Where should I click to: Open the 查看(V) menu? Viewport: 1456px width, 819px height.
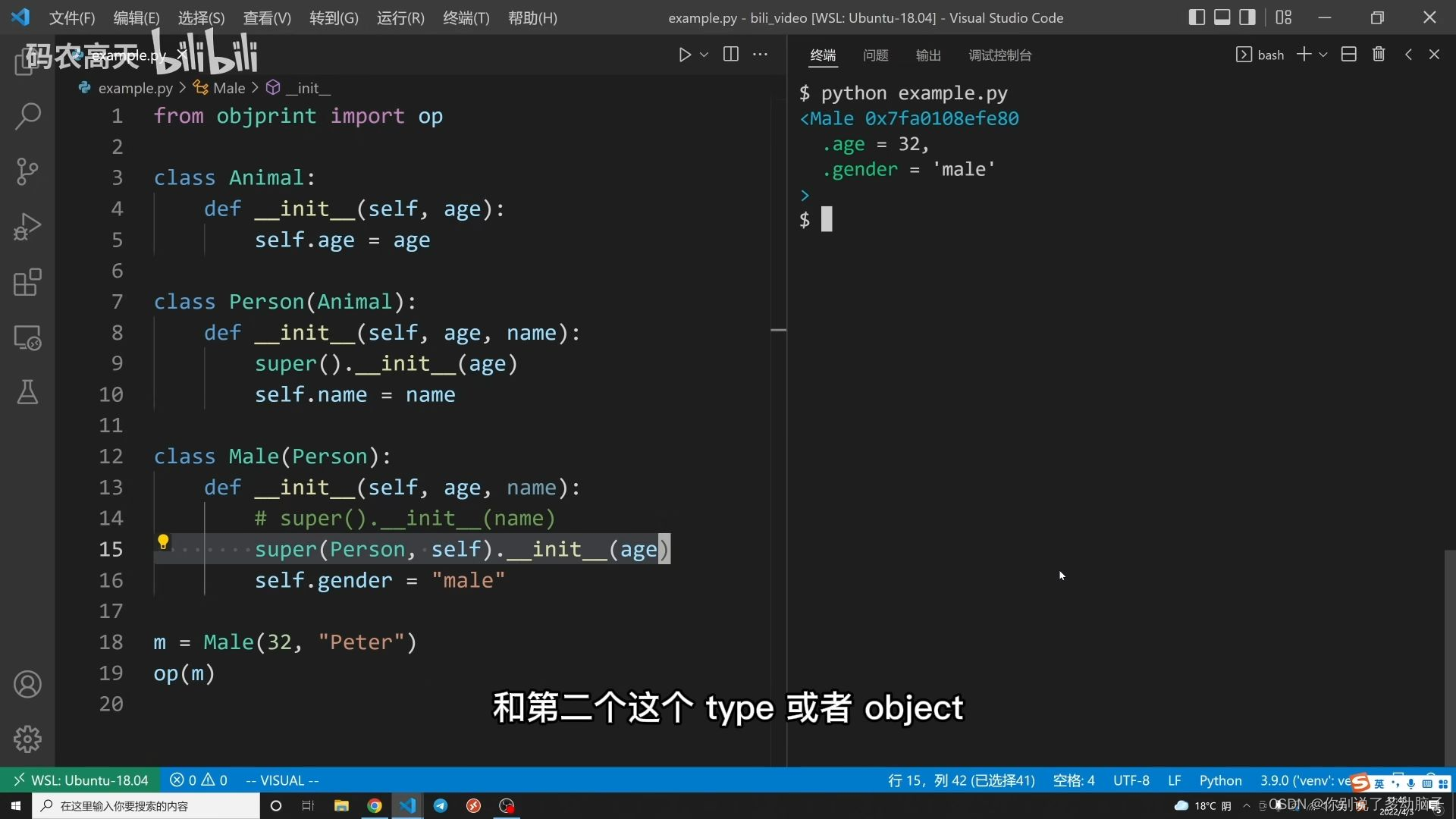click(x=267, y=17)
